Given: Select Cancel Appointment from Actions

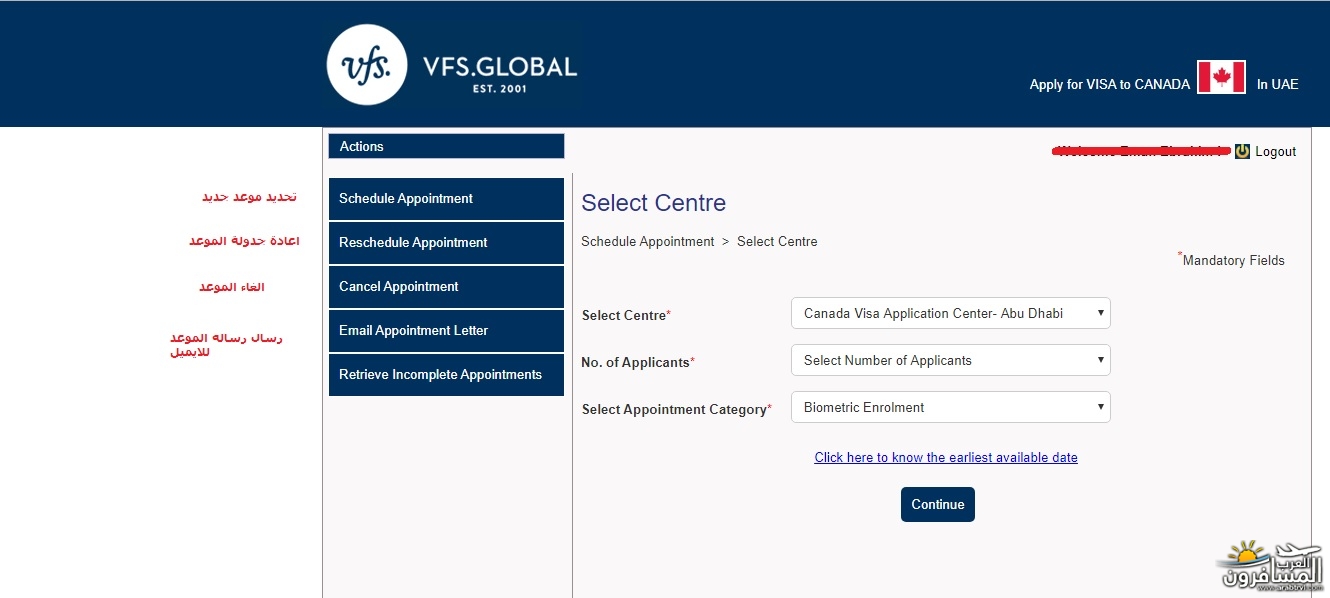Looking at the screenshot, I should [x=446, y=286].
